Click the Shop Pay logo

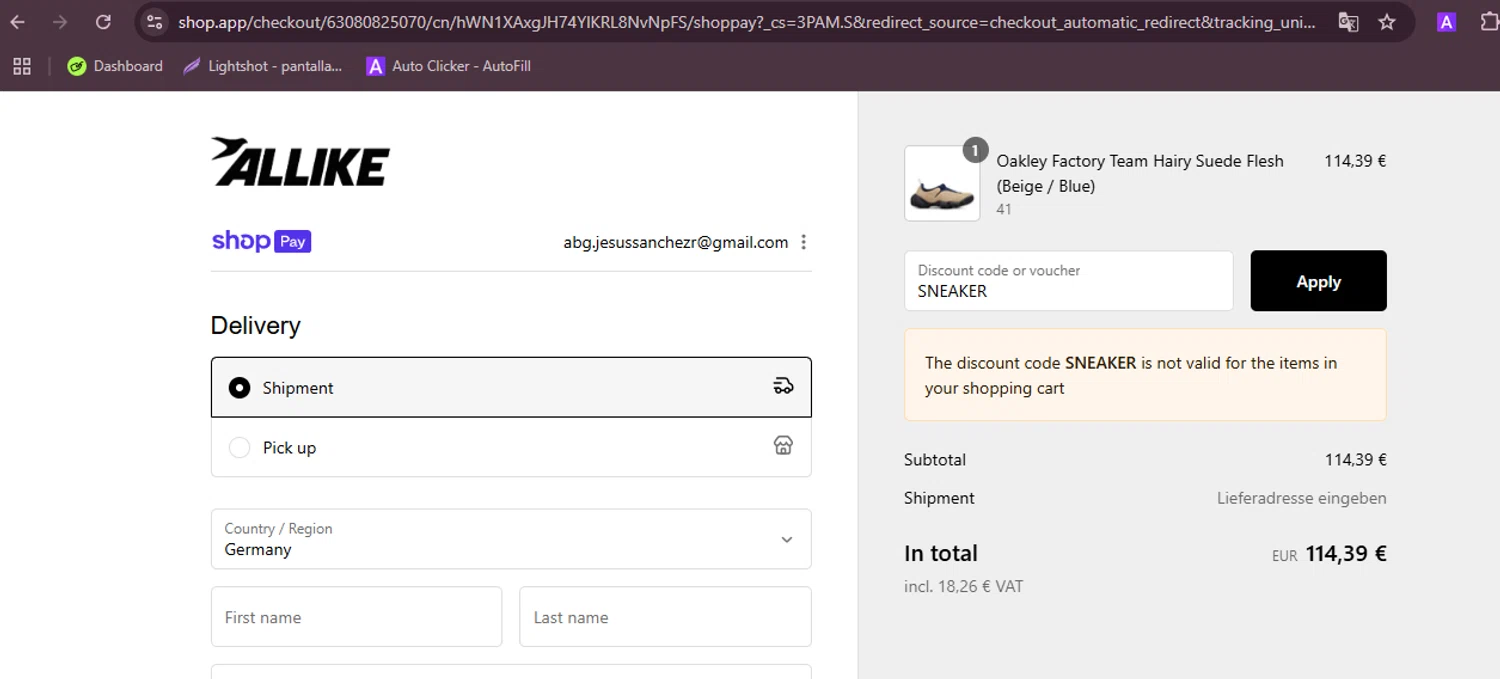tap(261, 241)
